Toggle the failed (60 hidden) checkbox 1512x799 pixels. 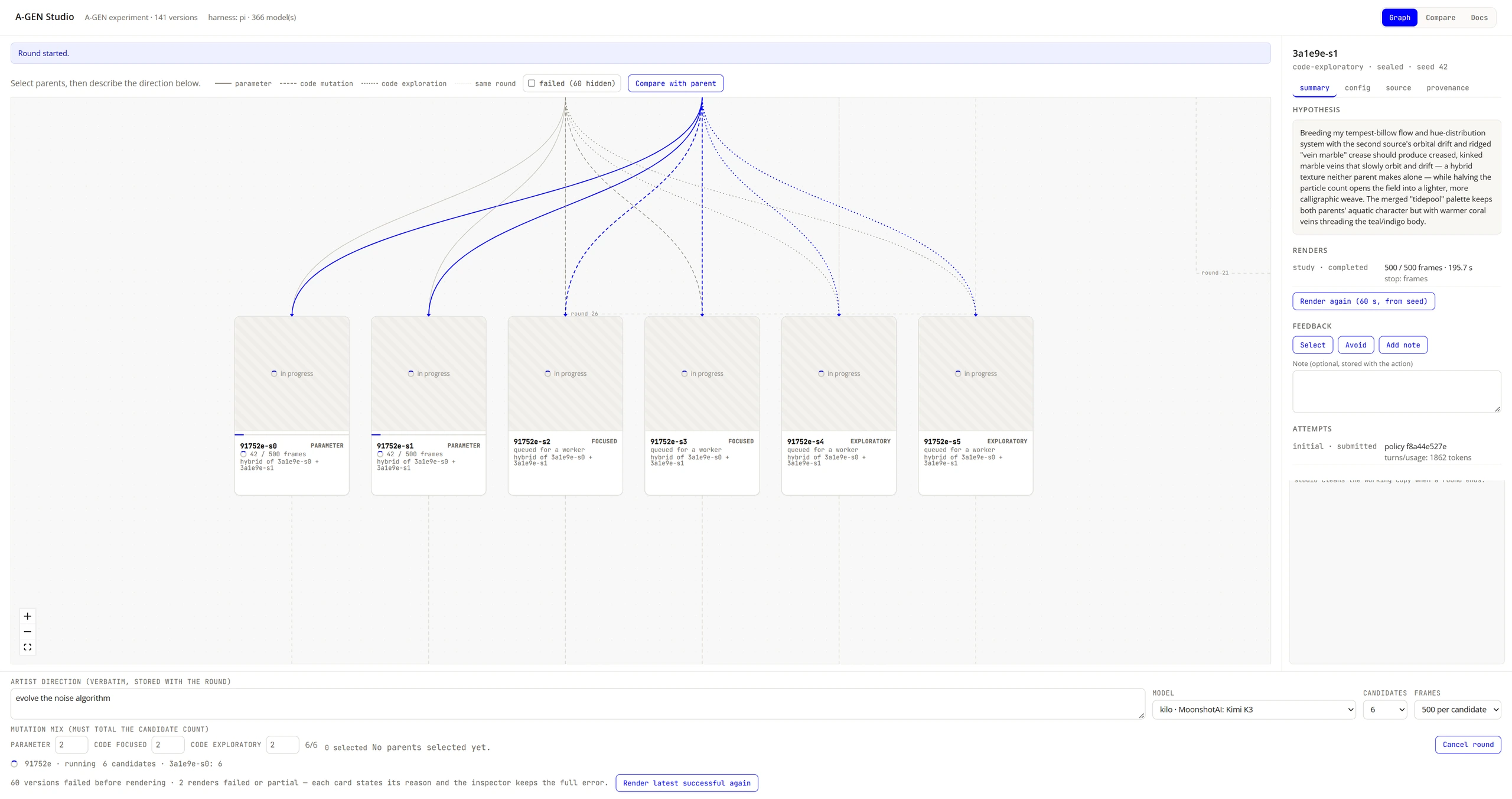point(532,83)
